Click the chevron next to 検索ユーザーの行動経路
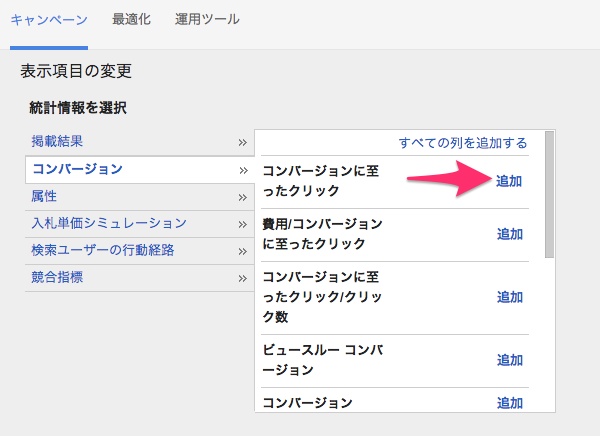Viewport: 600px width, 436px height. (x=242, y=251)
